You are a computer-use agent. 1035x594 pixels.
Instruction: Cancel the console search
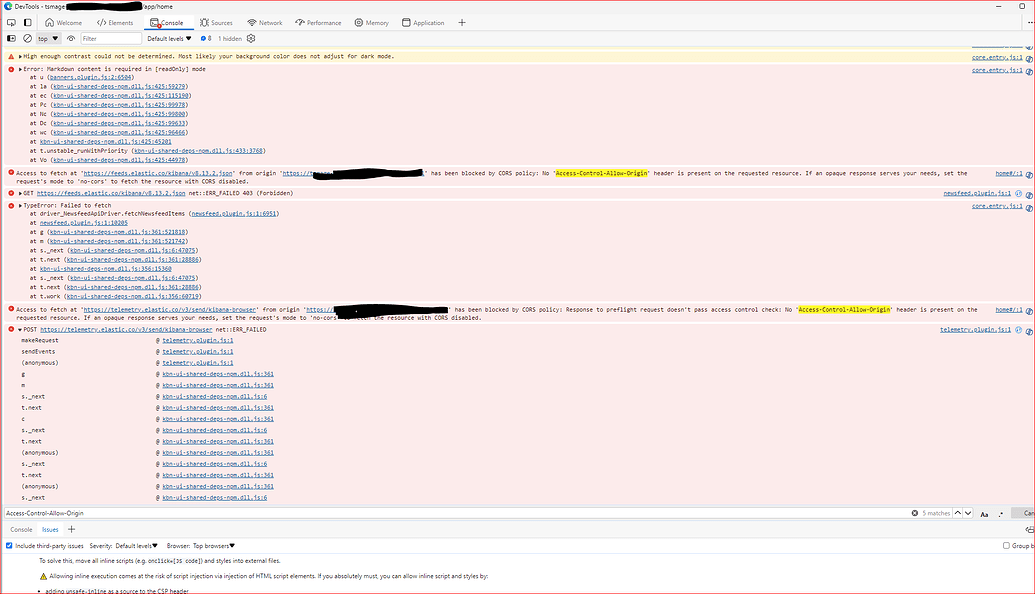[1028, 513]
